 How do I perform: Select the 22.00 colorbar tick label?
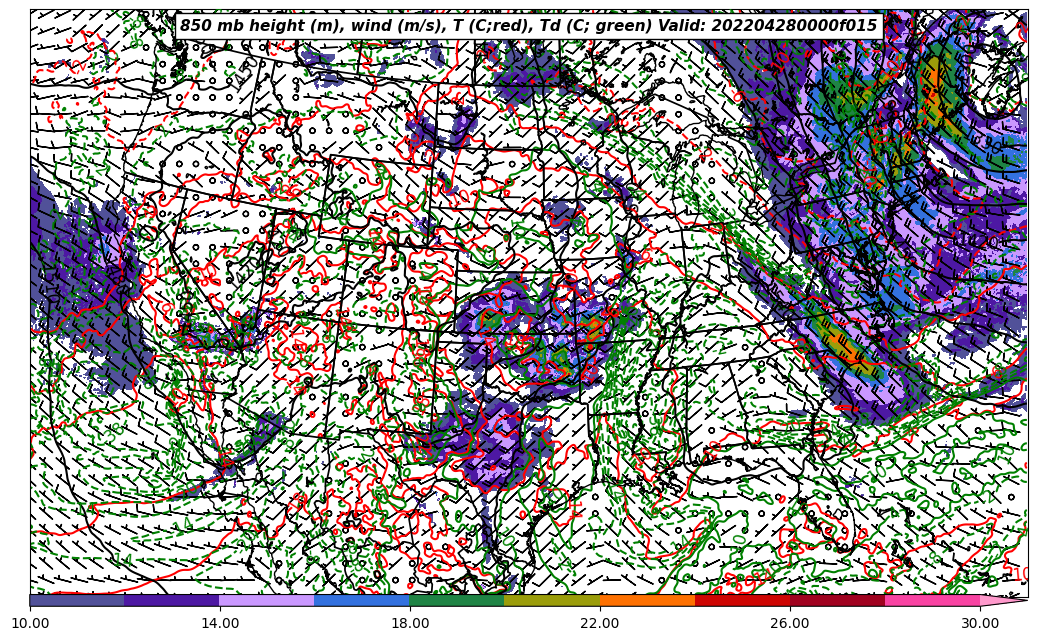(x=600, y=623)
